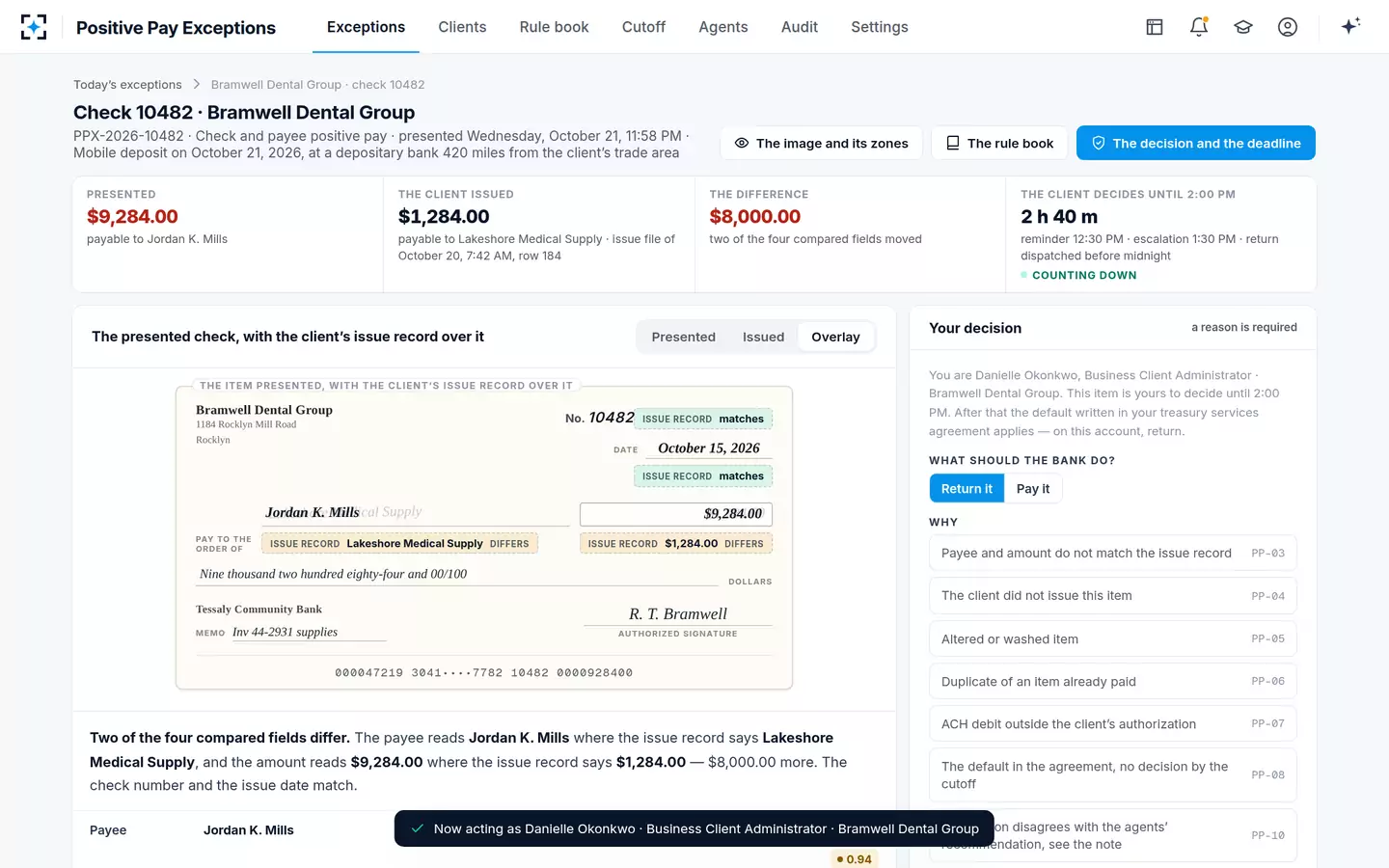Open the Agents tab
This screenshot has width=1389, height=868.
[x=723, y=27]
